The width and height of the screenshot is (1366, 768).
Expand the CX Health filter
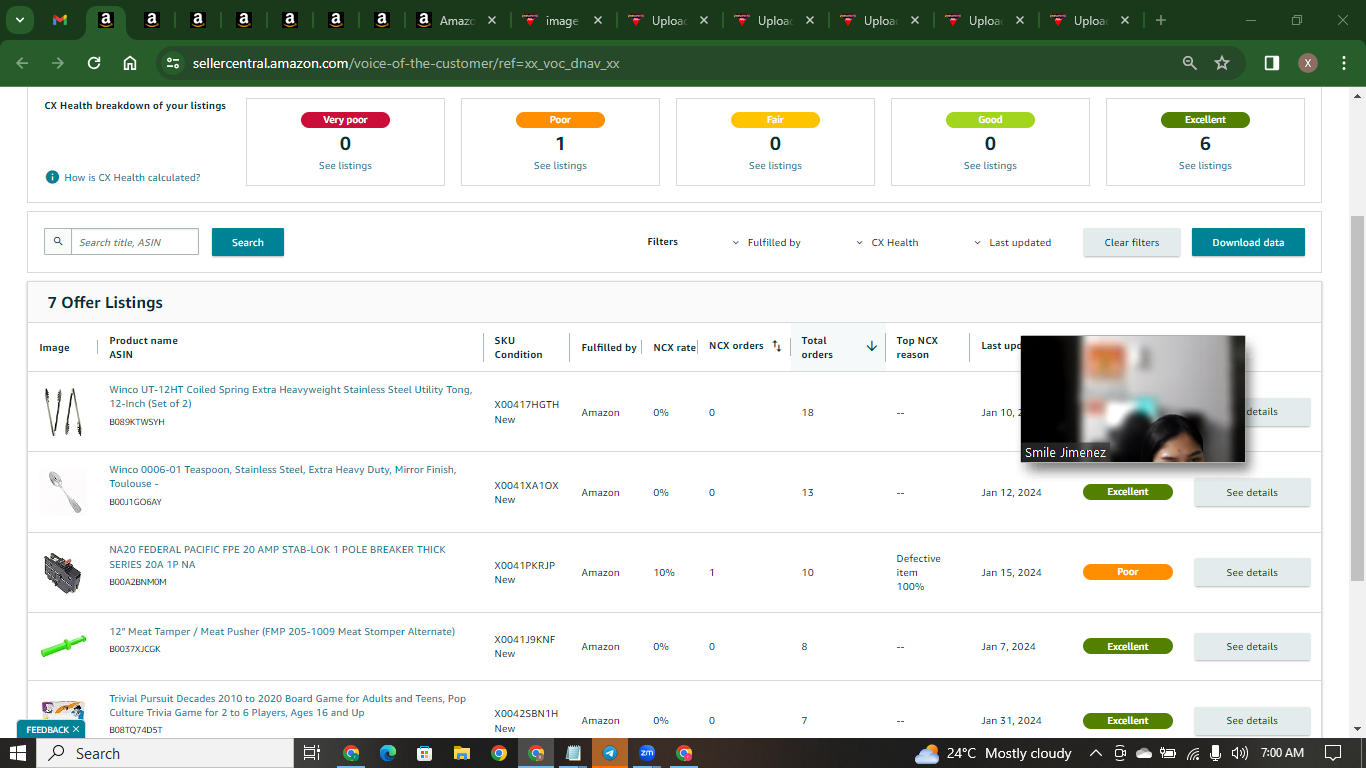(x=888, y=242)
